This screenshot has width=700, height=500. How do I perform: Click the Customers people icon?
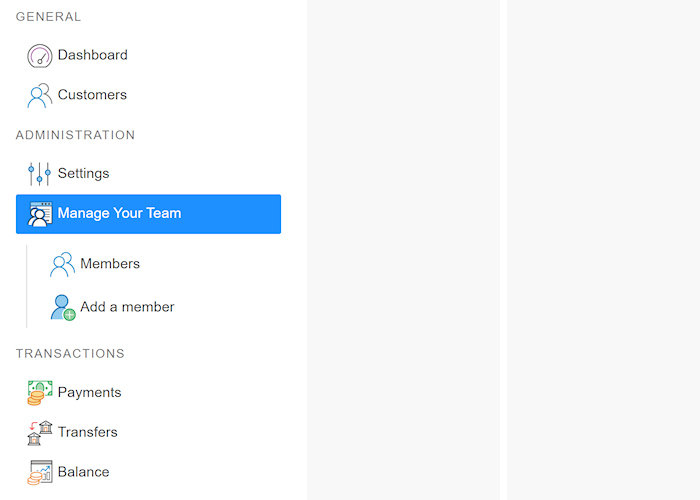coord(40,96)
